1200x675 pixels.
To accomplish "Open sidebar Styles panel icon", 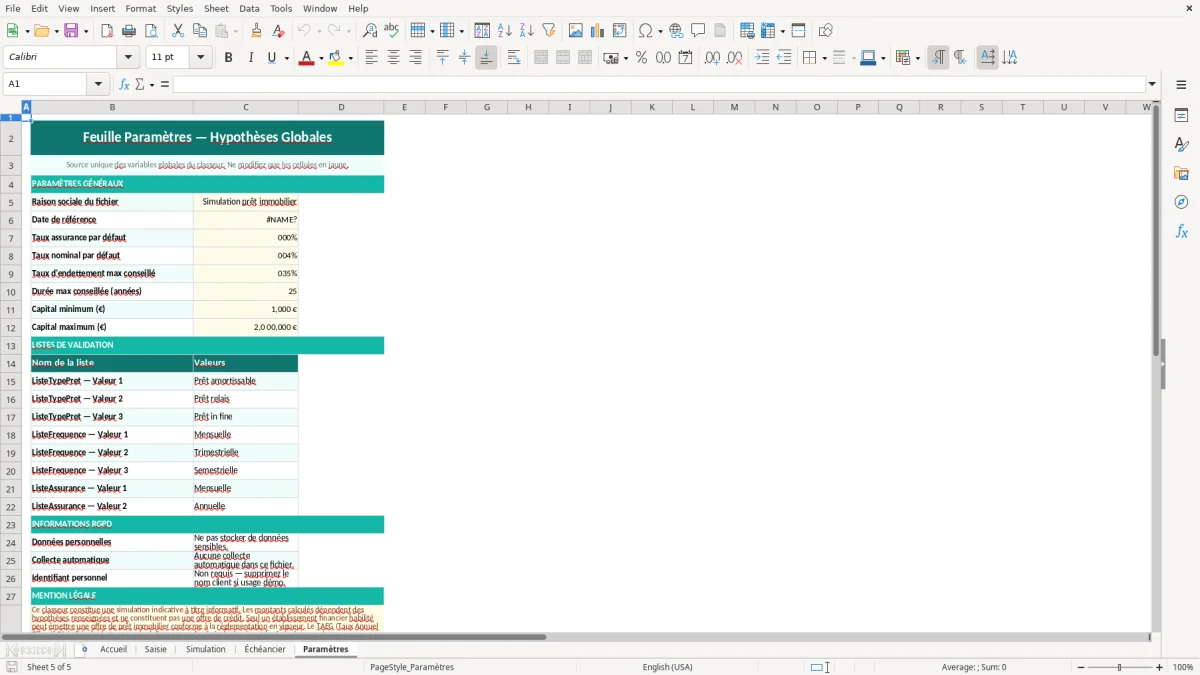I will point(1181,144).
